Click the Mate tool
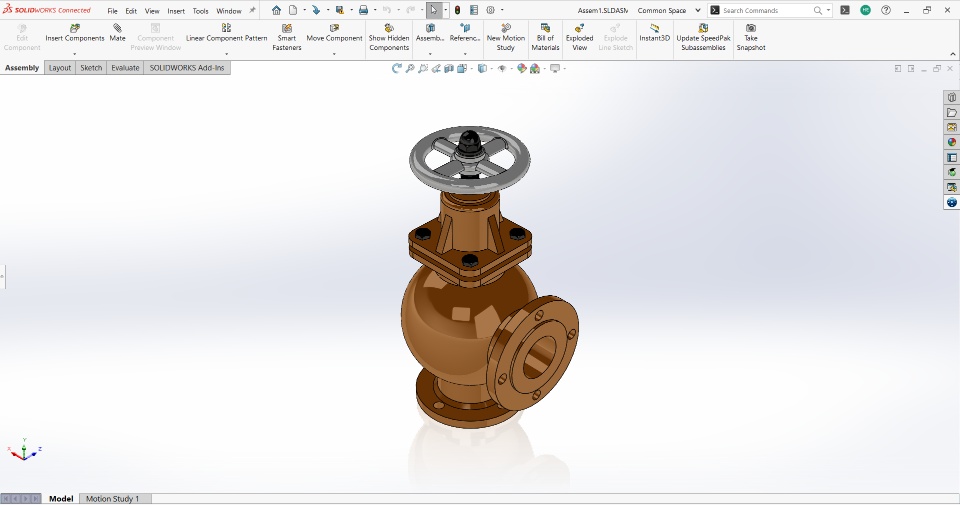 pos(118,33)
